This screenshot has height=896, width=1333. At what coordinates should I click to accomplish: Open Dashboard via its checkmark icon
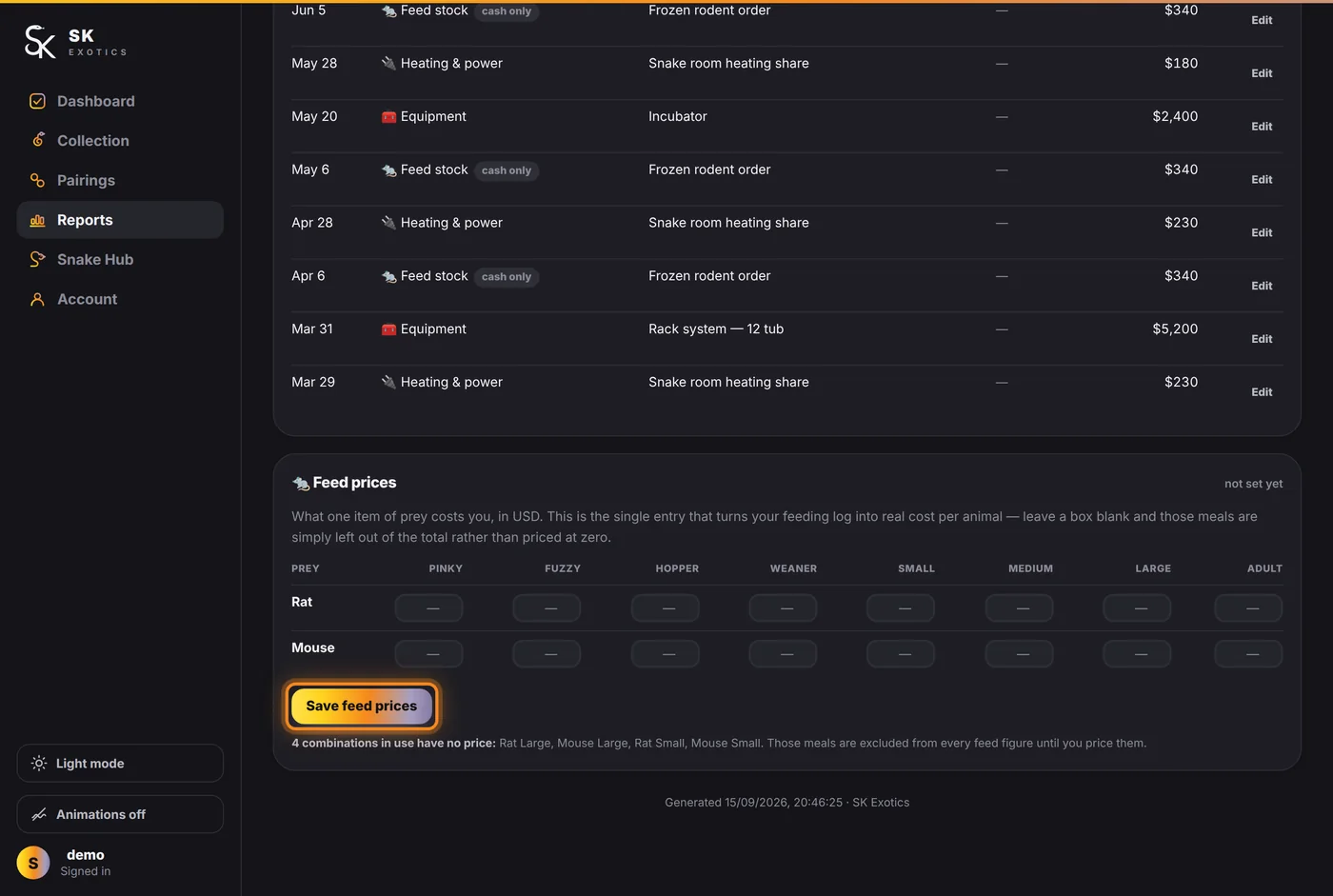click(38, 101)
